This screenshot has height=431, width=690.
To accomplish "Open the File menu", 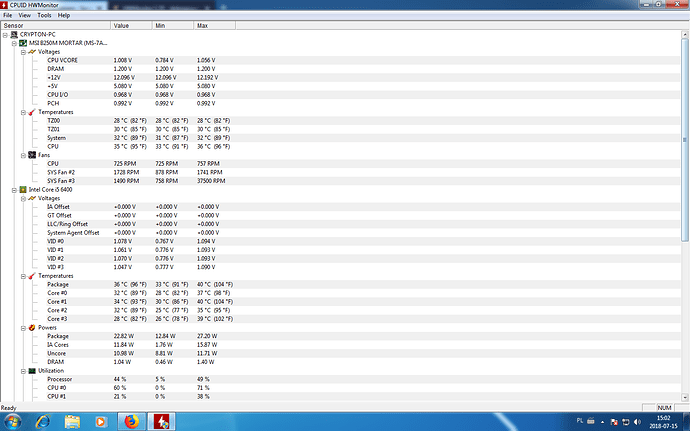I will (x=8, y=16).
